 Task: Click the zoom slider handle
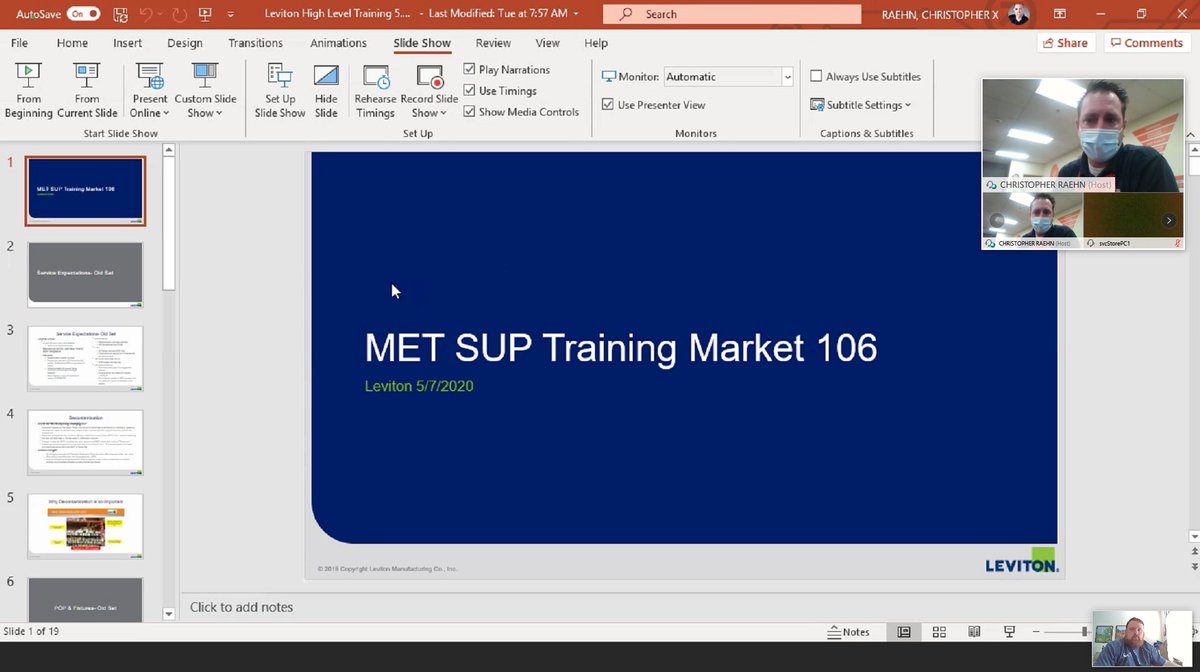click(1086, 632)
